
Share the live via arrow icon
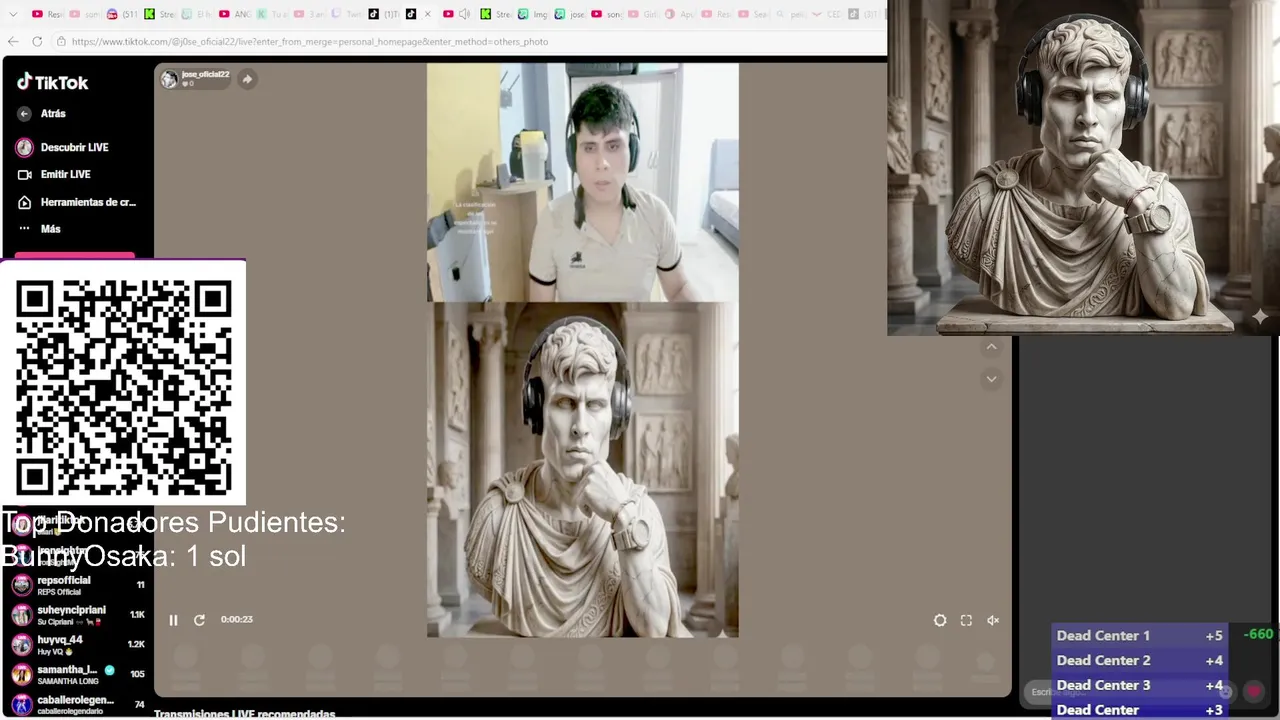pyautogui.click(x=247, y=79)
